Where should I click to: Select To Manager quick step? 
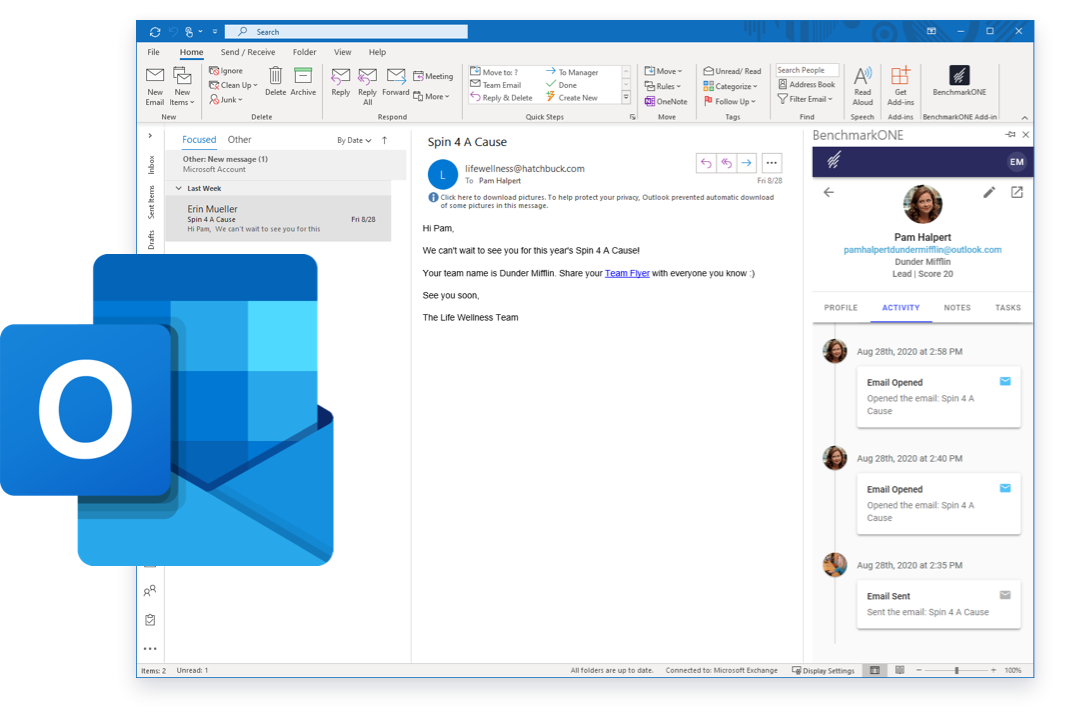coord(572,72)
